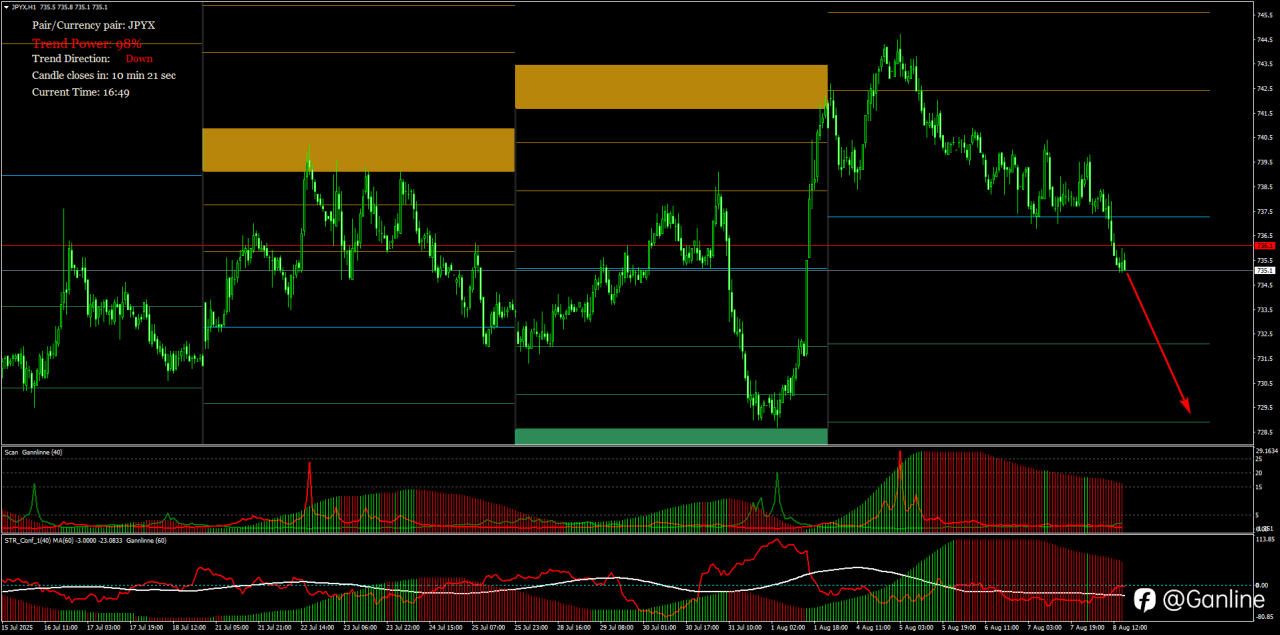Click the 8 Aug 12:00 time axis label
This screenshot has height=635, width=1280.
click(x=1130, y=628)
